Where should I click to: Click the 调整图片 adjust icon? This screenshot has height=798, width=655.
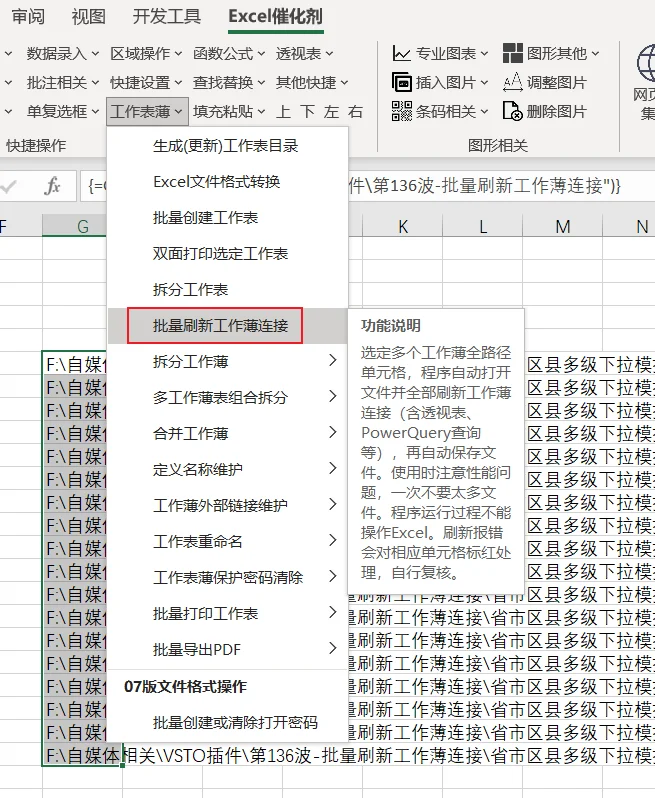512,82
